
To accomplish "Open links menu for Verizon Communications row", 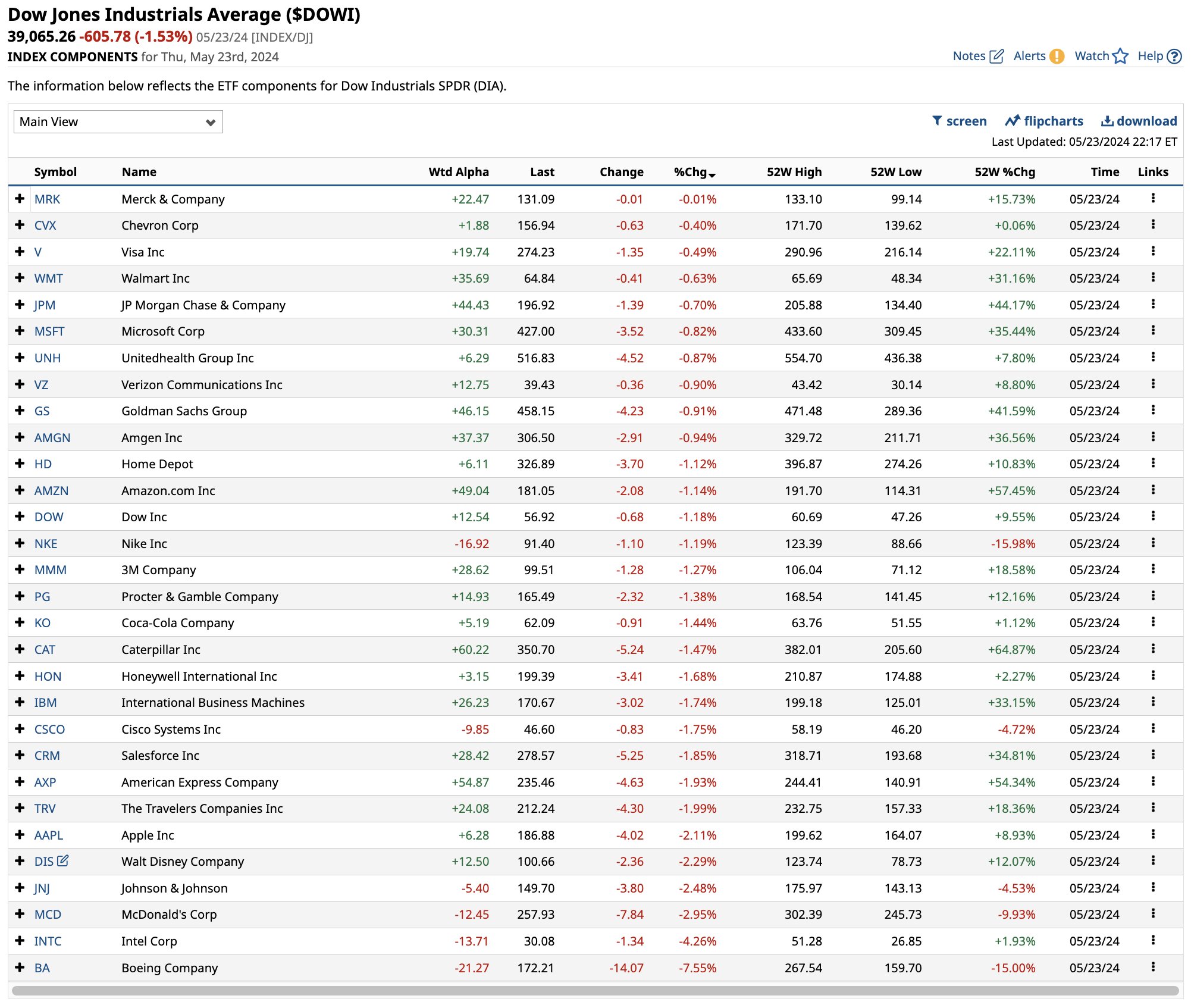I will pos(1153,384).
